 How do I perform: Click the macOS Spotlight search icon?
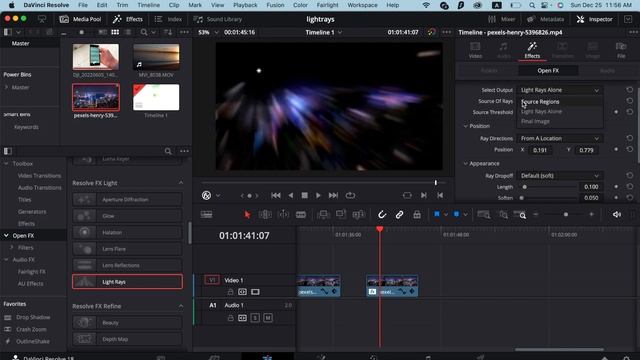[x=532, y=5]
